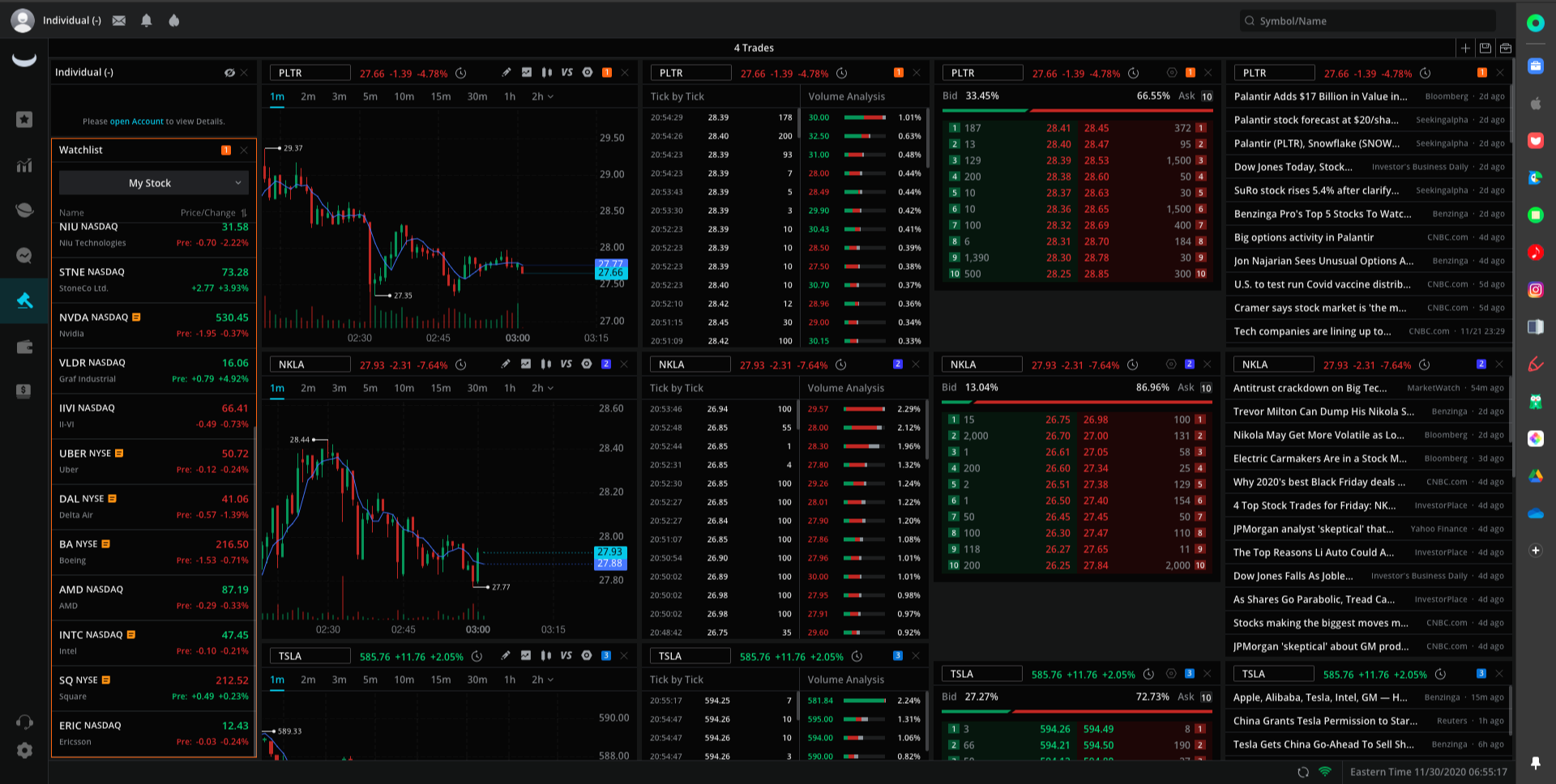Open chart settings on TSLA chart

[587, 655]
